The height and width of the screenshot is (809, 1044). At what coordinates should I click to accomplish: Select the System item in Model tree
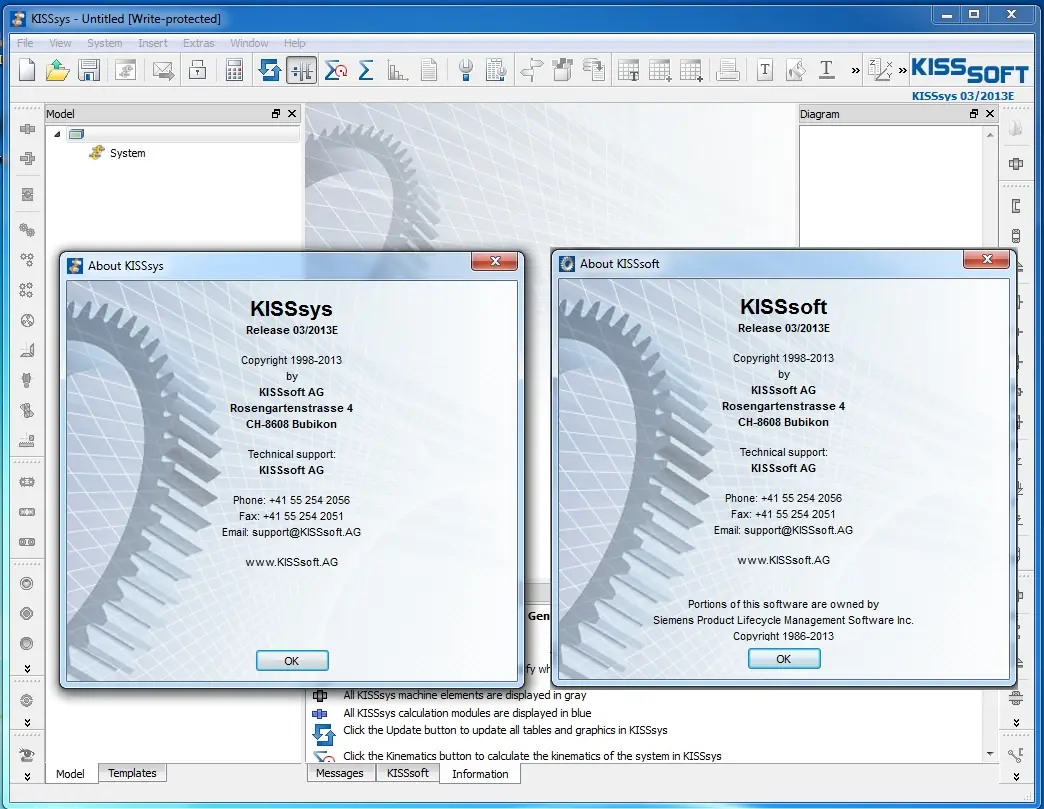127,153
